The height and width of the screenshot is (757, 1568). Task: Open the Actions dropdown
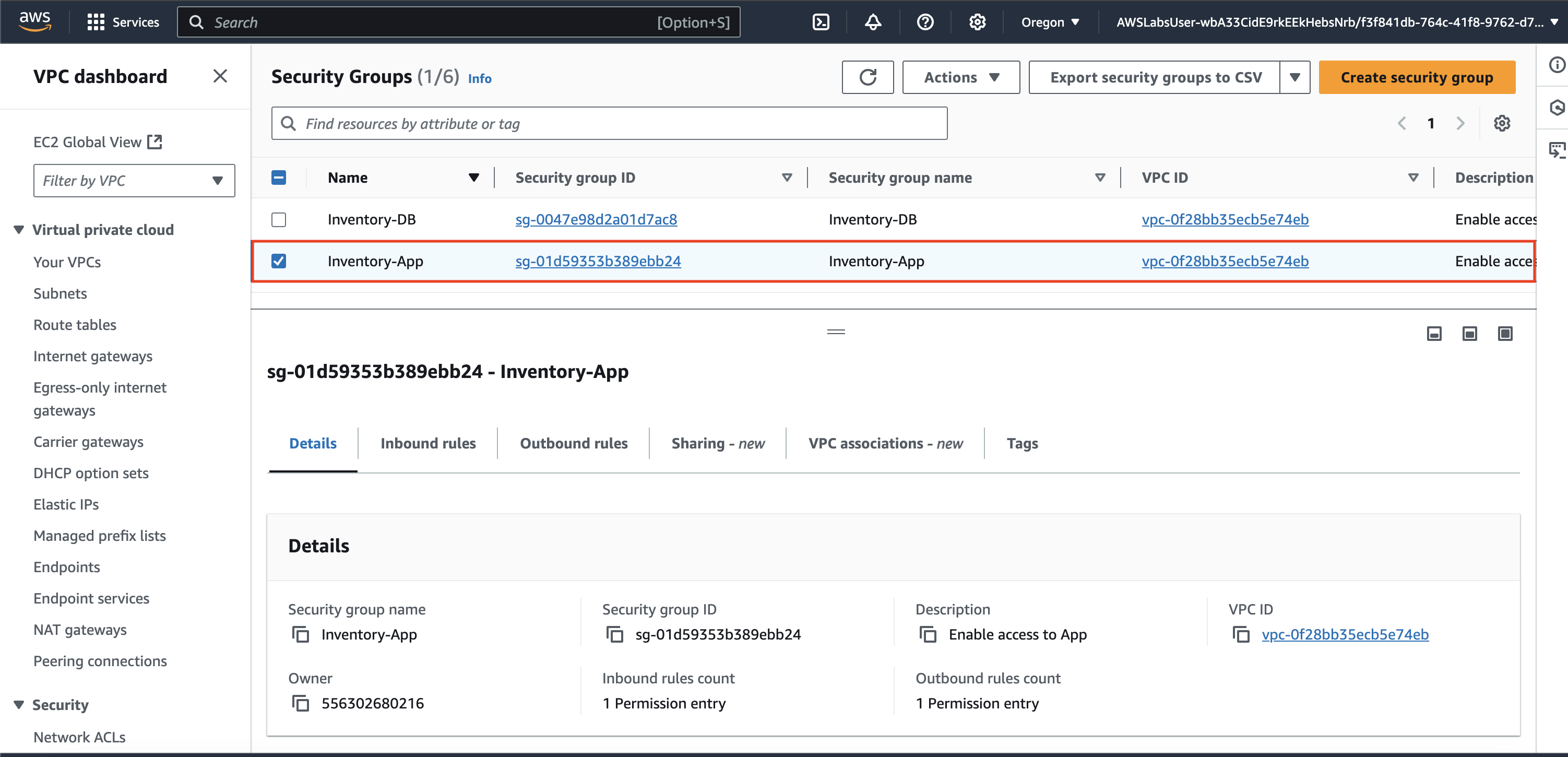pos(960,77)
